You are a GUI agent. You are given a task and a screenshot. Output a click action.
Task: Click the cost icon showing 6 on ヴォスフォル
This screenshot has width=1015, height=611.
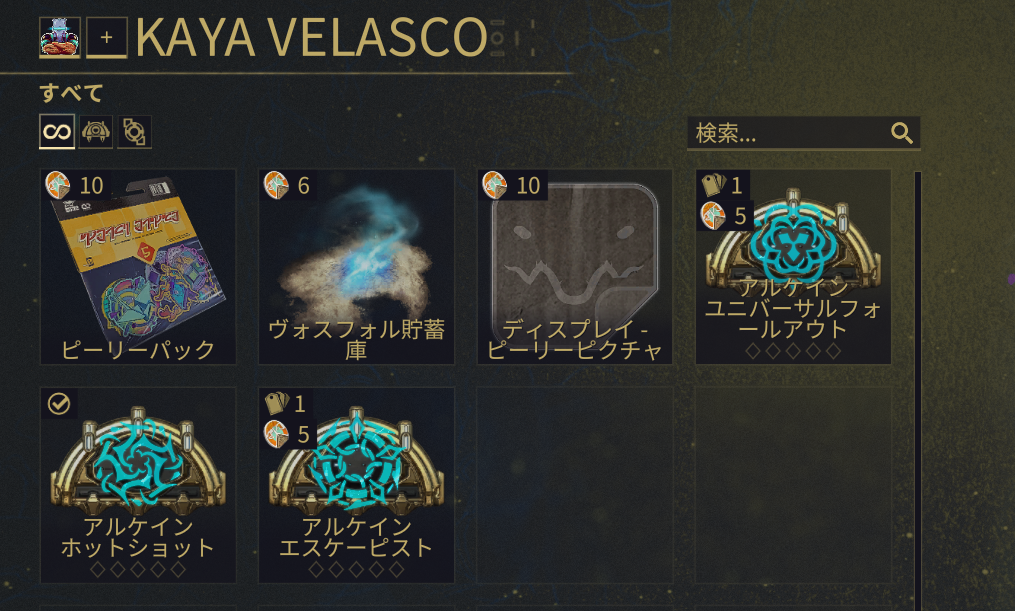tap(276, 185)
